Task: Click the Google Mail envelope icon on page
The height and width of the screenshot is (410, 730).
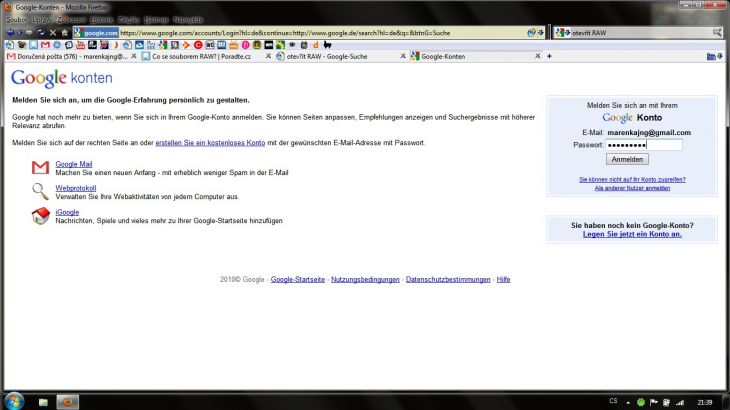Action: tap(41, 167)
